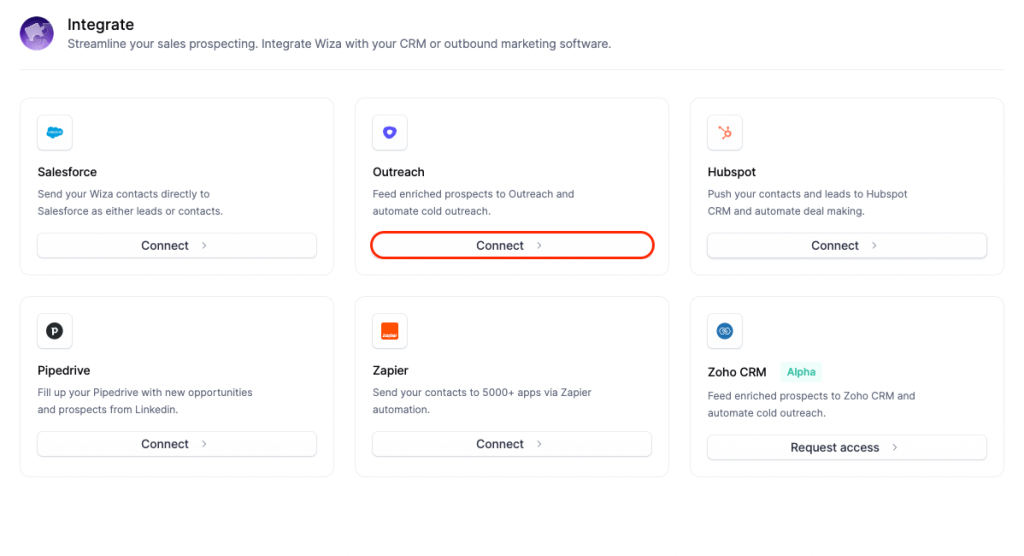Click the Hubspot logo icon
The height and width of the screenshot is (556, 1024).
pos(725,133)
